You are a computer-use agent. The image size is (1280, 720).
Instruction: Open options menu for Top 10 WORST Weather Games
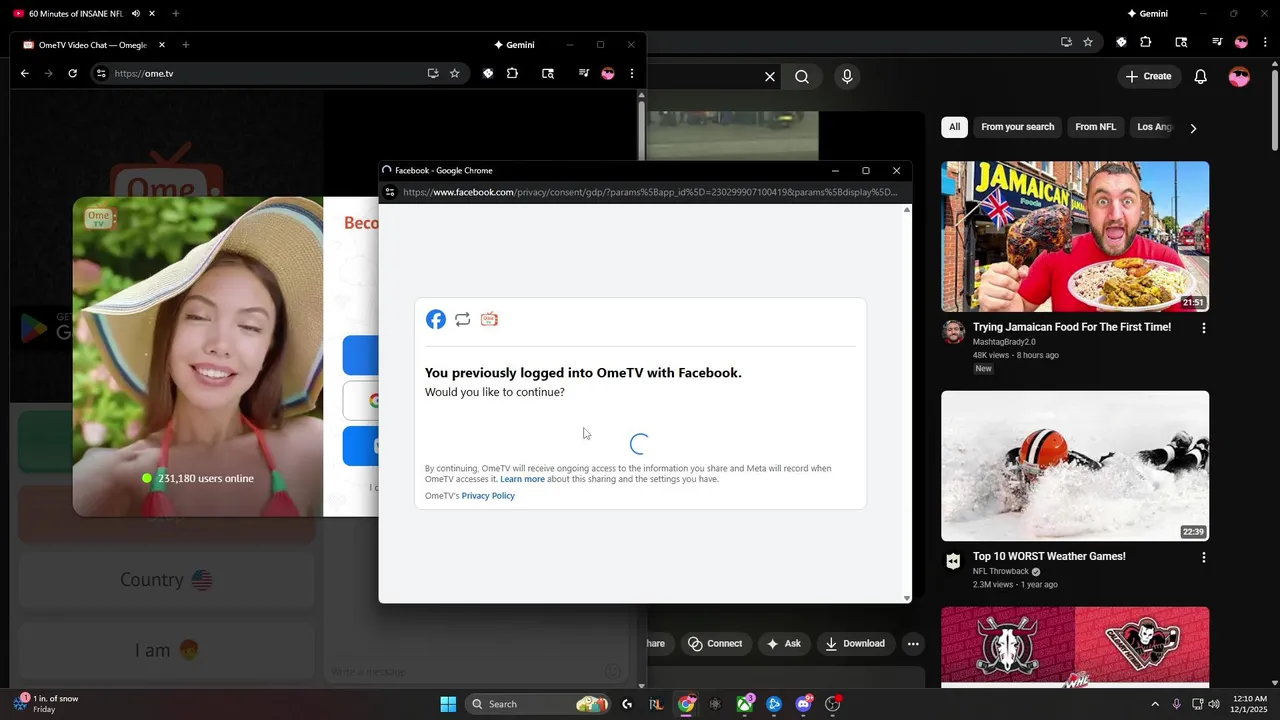tap(1203, 557)
